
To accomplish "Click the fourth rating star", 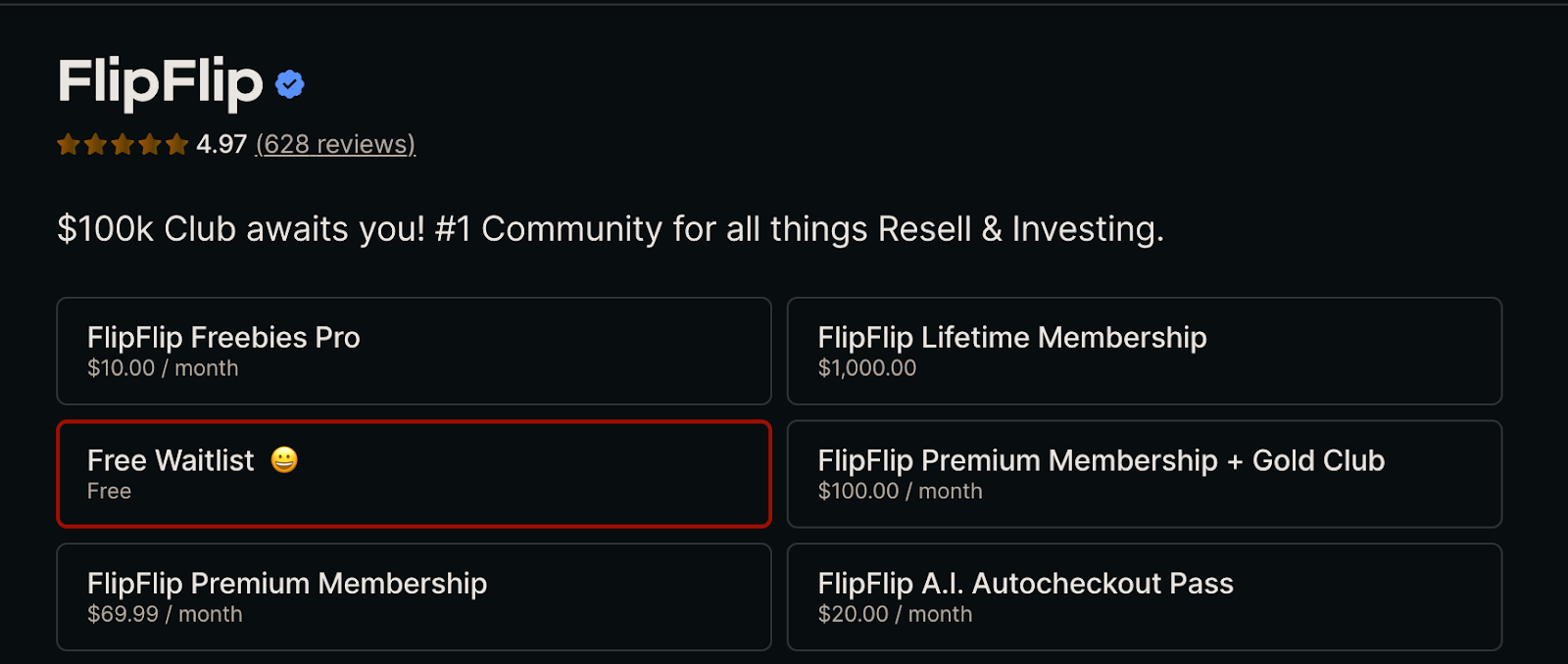I will click(151, 144).
